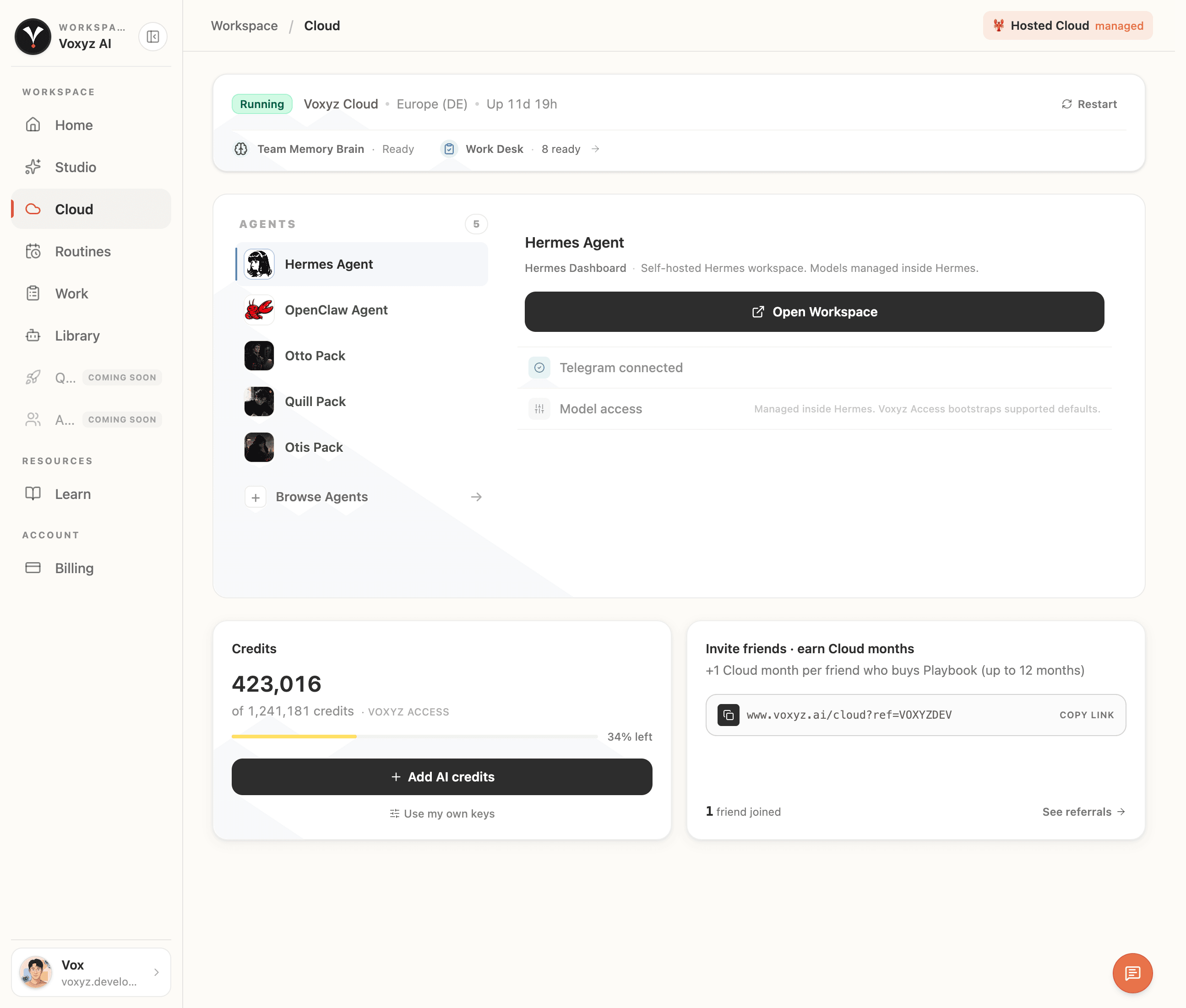Click the Library robot icon
Image resolution: width=1186 pixels, height=1008 pixels.
pyautogui.click(x=33, y=336)
